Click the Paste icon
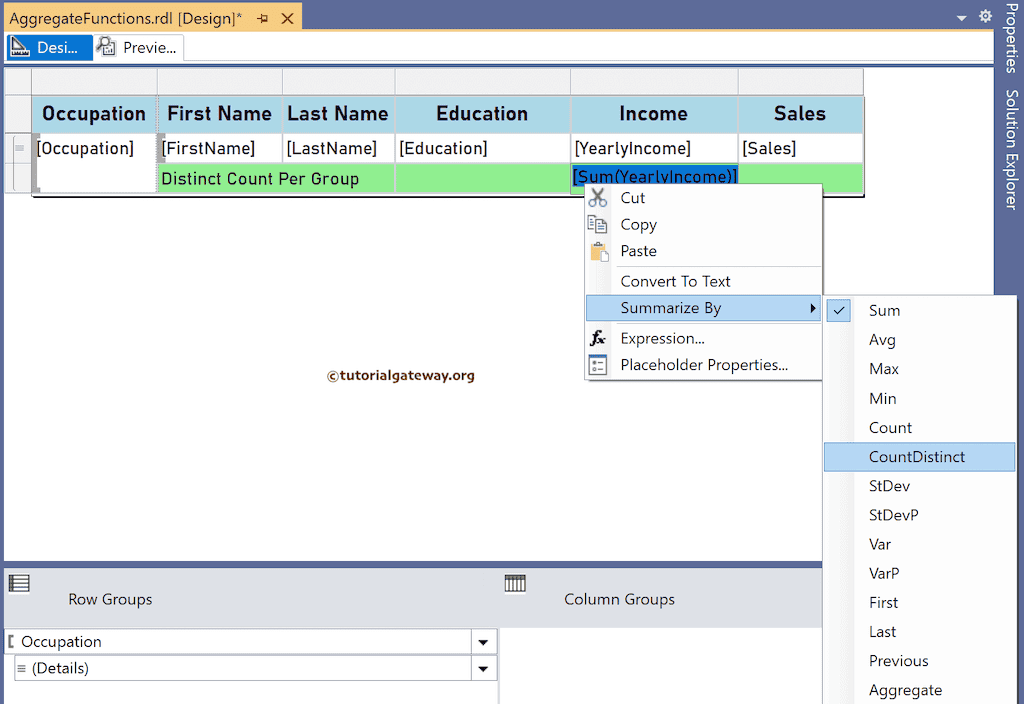Viewport: 1024px width, 704px height. point(598,251)
